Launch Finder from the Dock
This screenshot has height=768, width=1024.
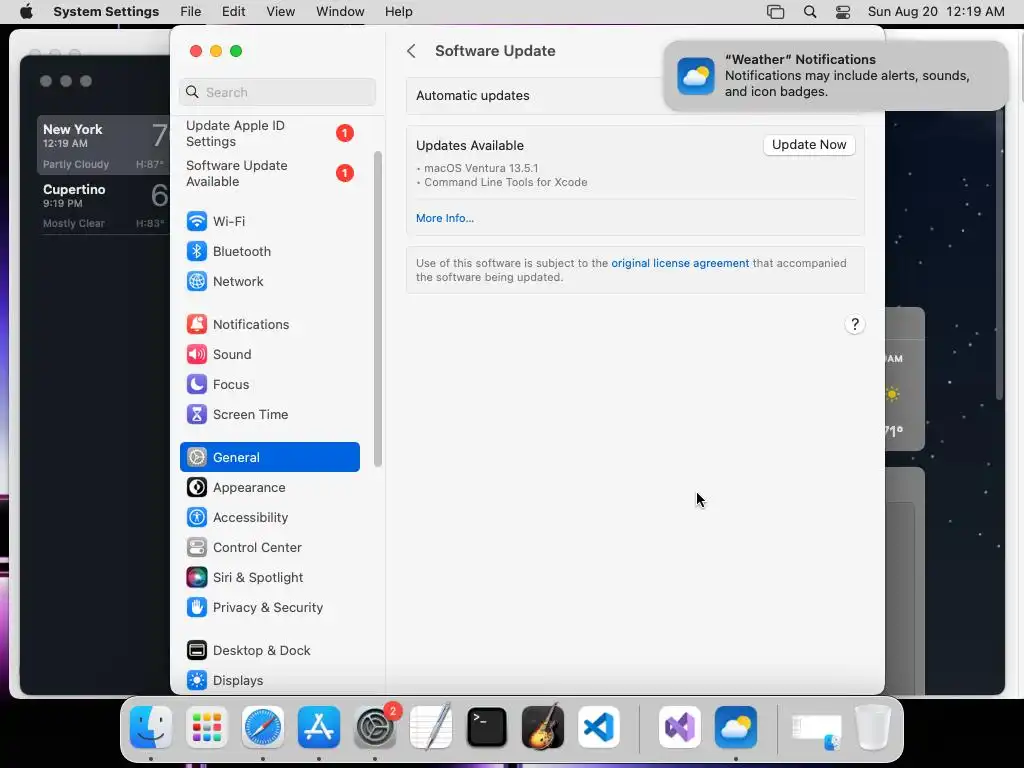pyautogui.click(x=151, y=728)
